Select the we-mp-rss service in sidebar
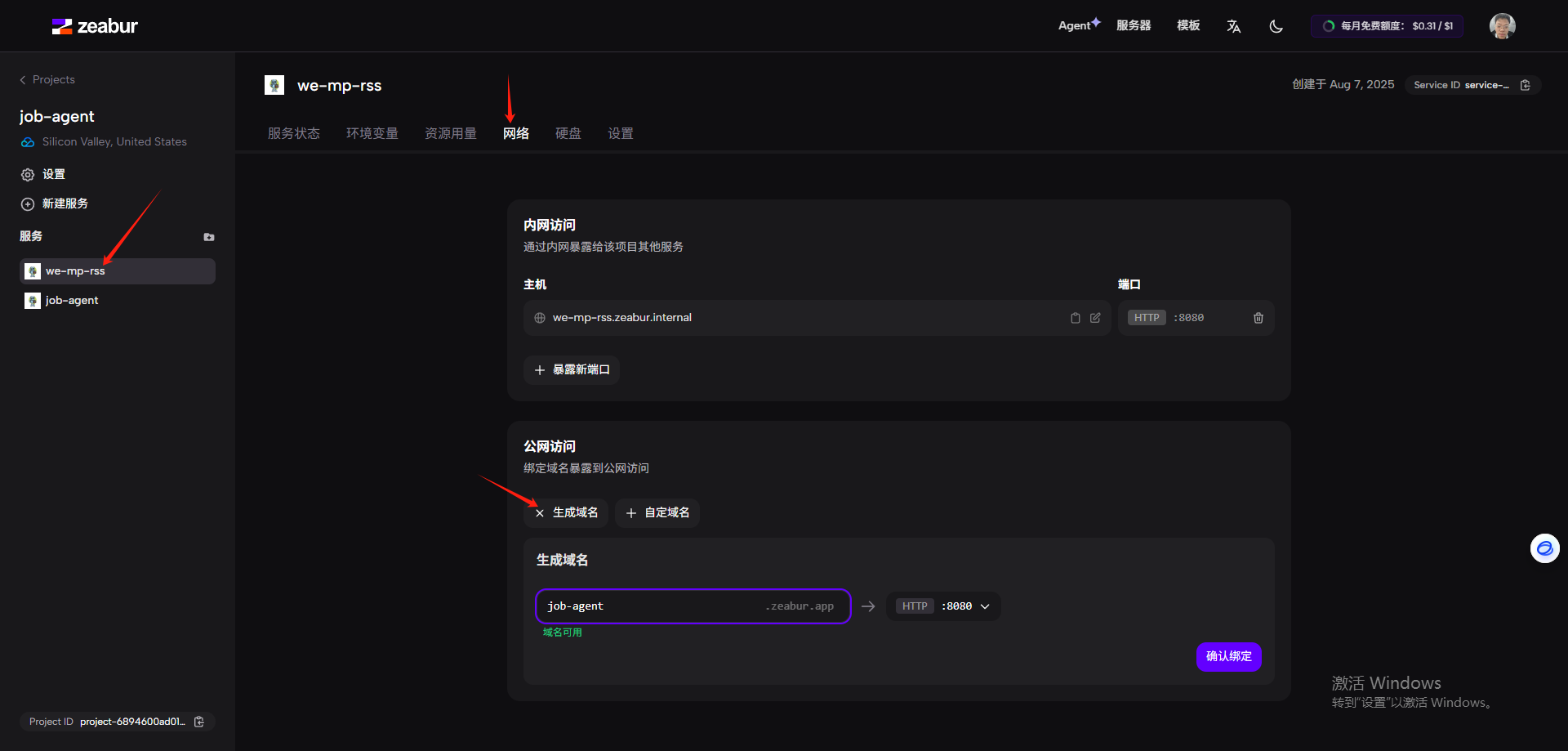The width and height of the screenshot is (1568, 751). 118,271
